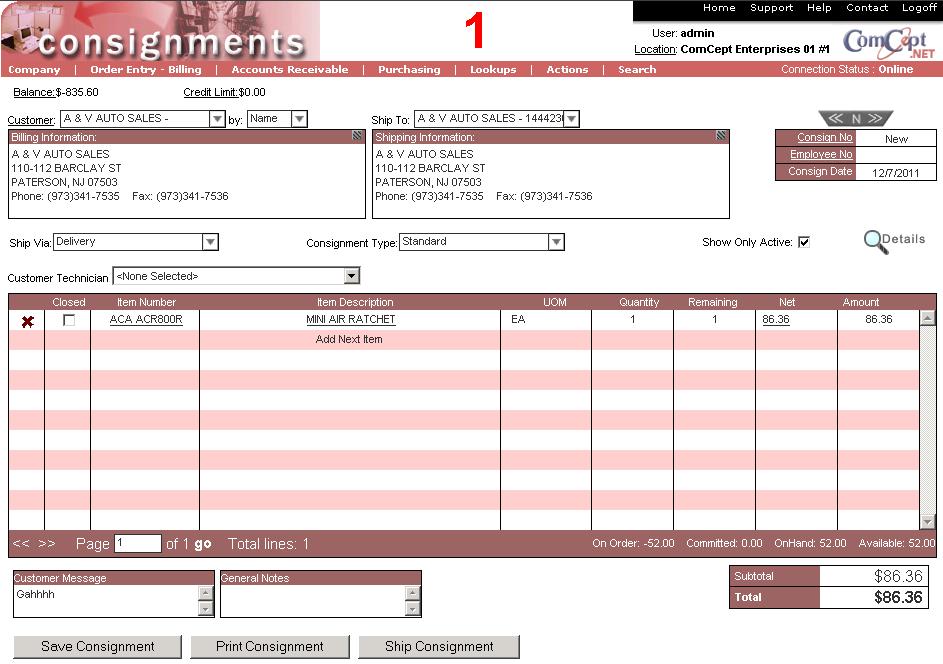Image resolution: width=943 pixels, height=664 pixels.
Task: Click the Shipping Information panel corner icon
Action: coord(721,136)
